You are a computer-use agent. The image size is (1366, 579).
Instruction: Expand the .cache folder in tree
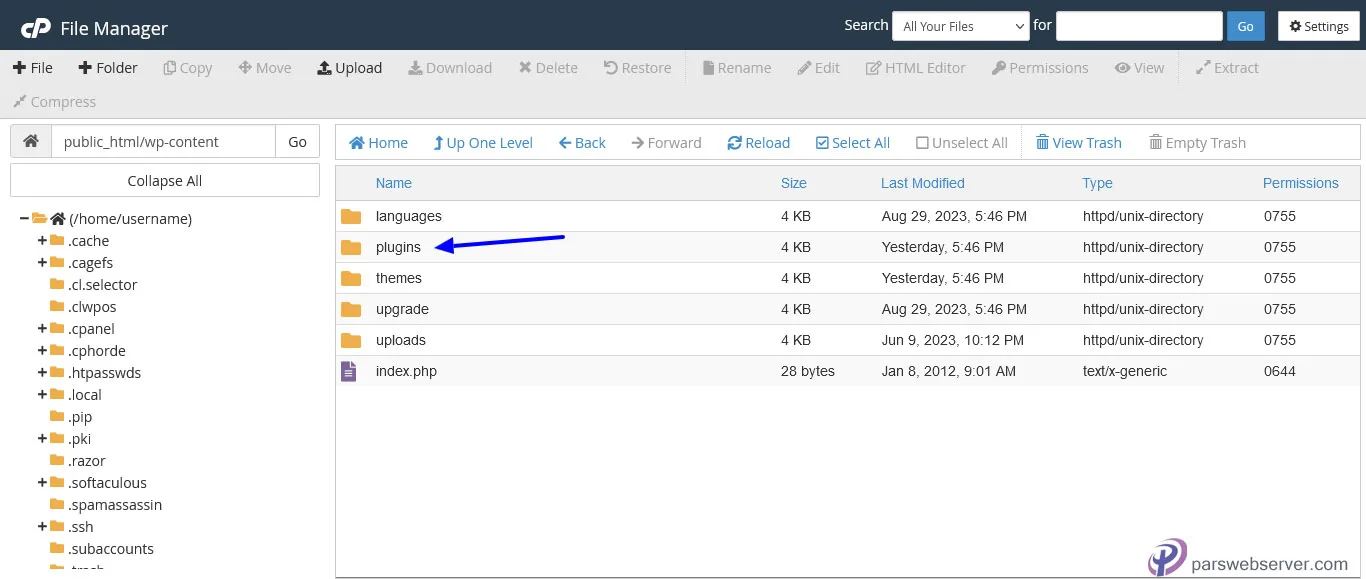[42, 241]
